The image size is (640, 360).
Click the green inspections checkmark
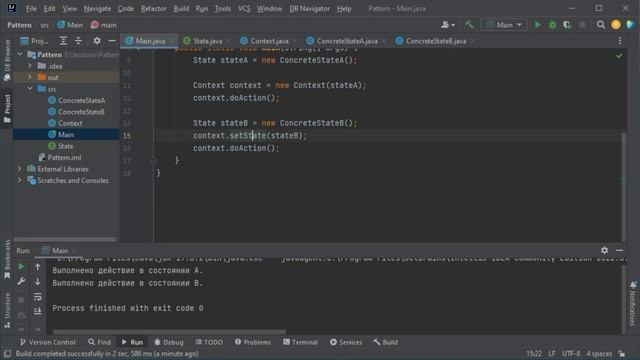pos(619,56)
